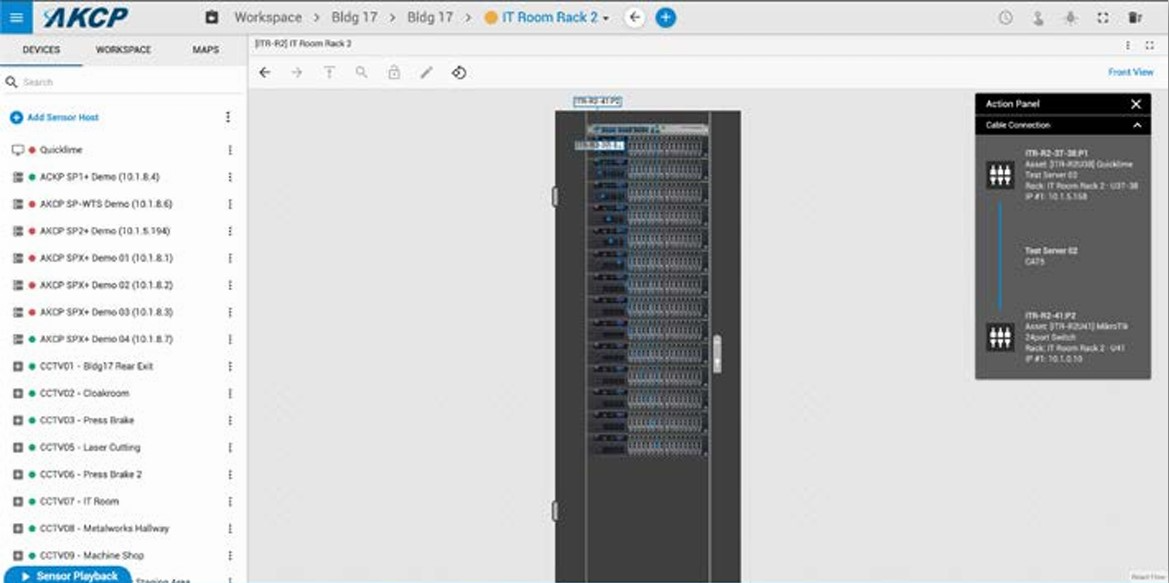
Task: Click the blue plus add button in breadcrumb bar
Action: (666, 17)
